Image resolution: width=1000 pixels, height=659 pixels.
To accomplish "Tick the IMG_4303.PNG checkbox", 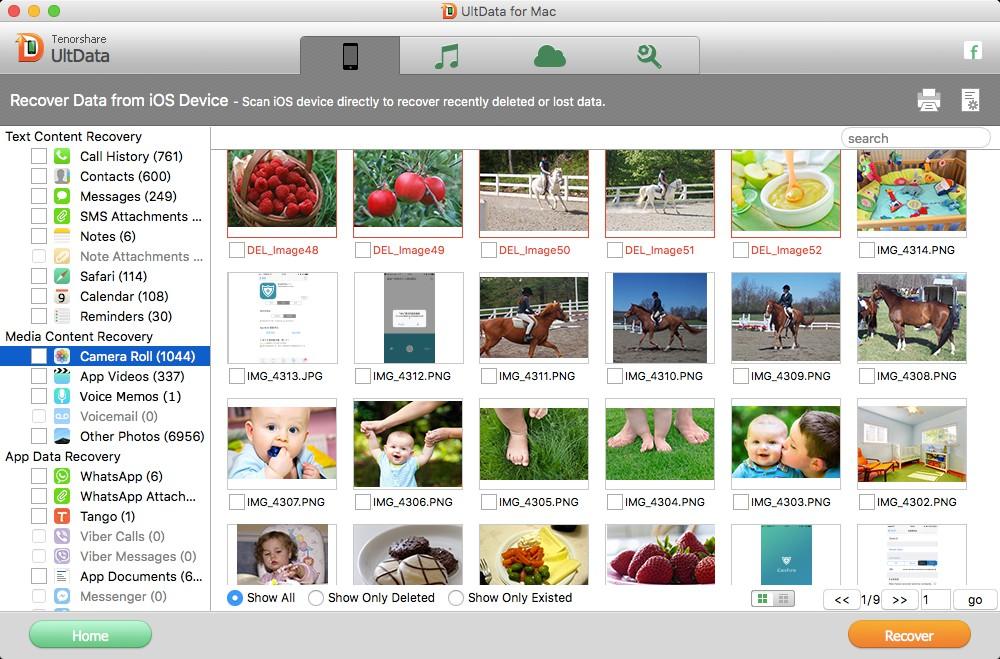I will pyautogui.click(x=740, y=502).
